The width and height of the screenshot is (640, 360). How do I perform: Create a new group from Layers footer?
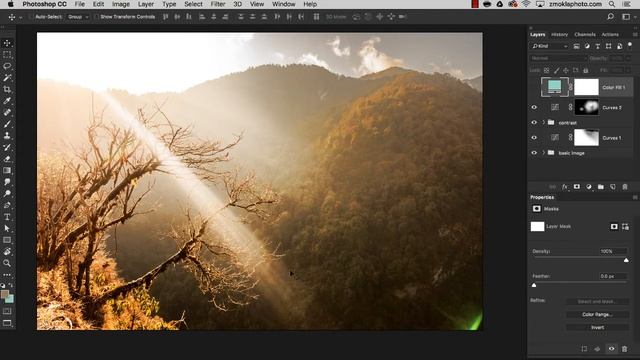pyautogui.click(x=601, y=187)
